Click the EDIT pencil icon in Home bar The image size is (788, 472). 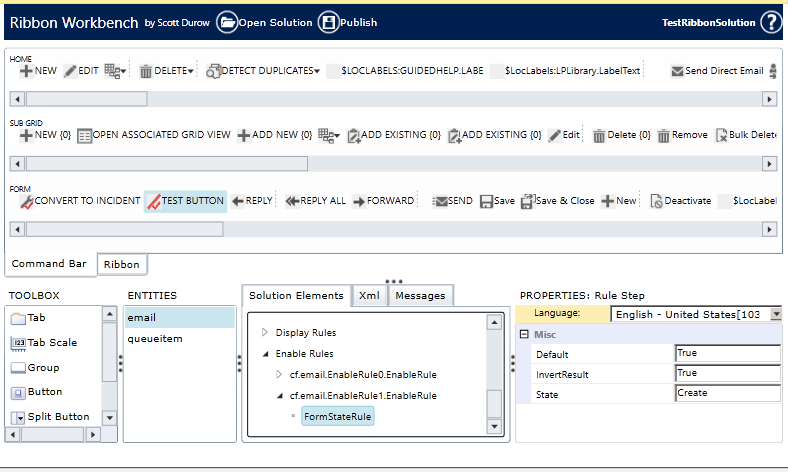[x=70, y=71]
